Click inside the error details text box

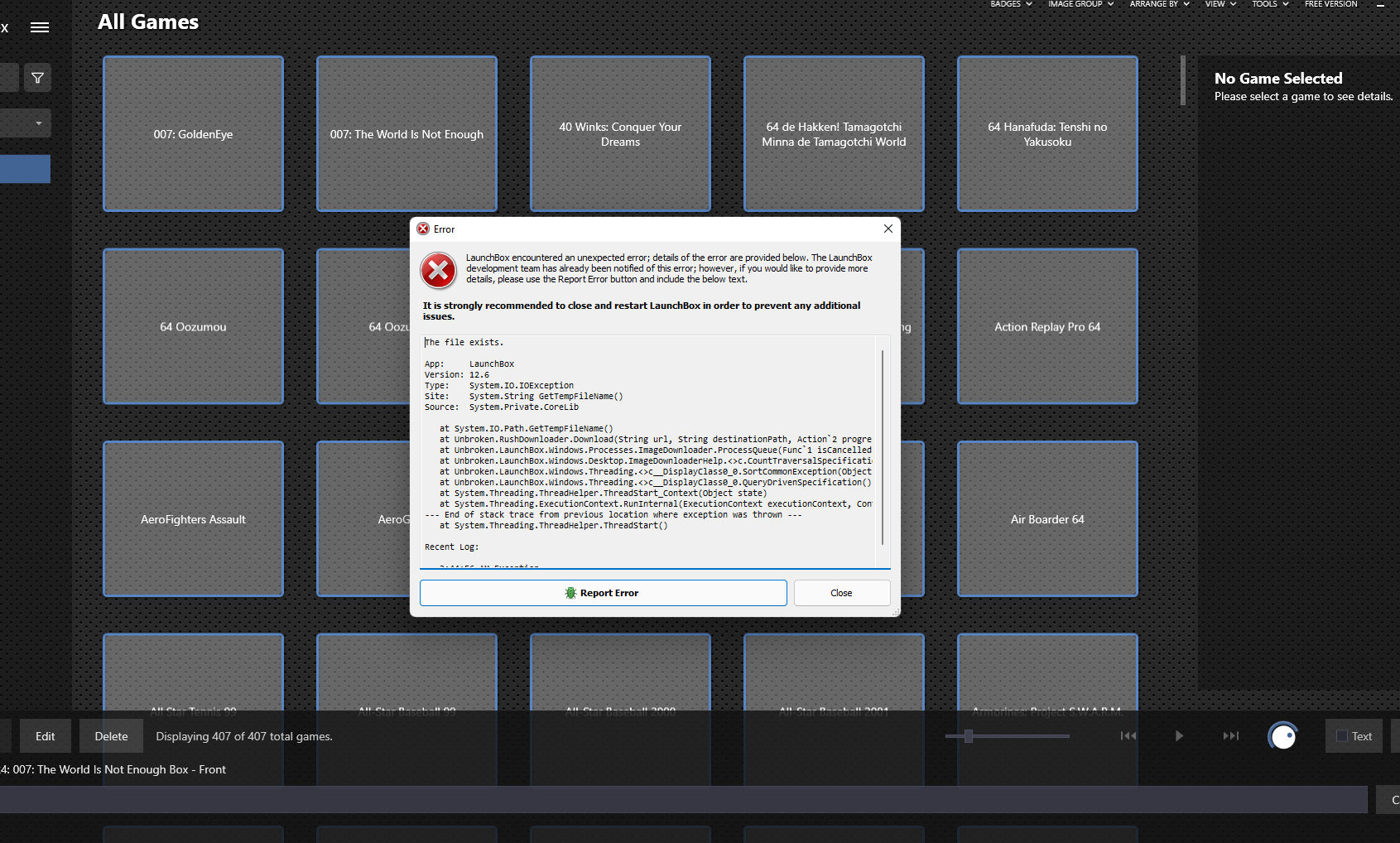pos(648,451)
